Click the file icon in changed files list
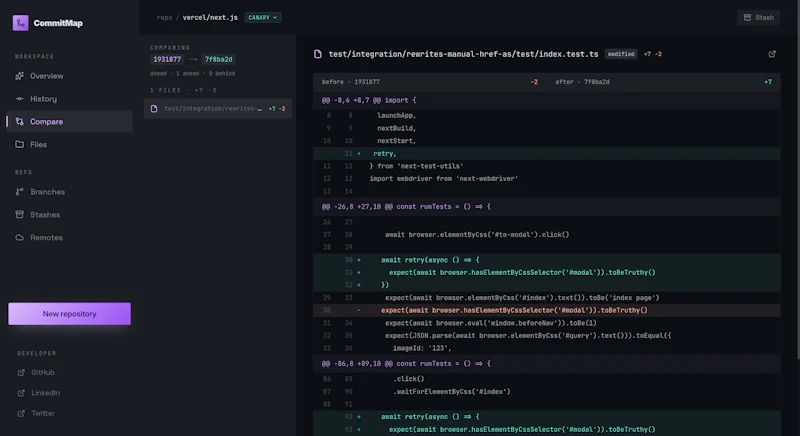Image resolution: width=800 pixels, height=436 pixels. [154, 109]
